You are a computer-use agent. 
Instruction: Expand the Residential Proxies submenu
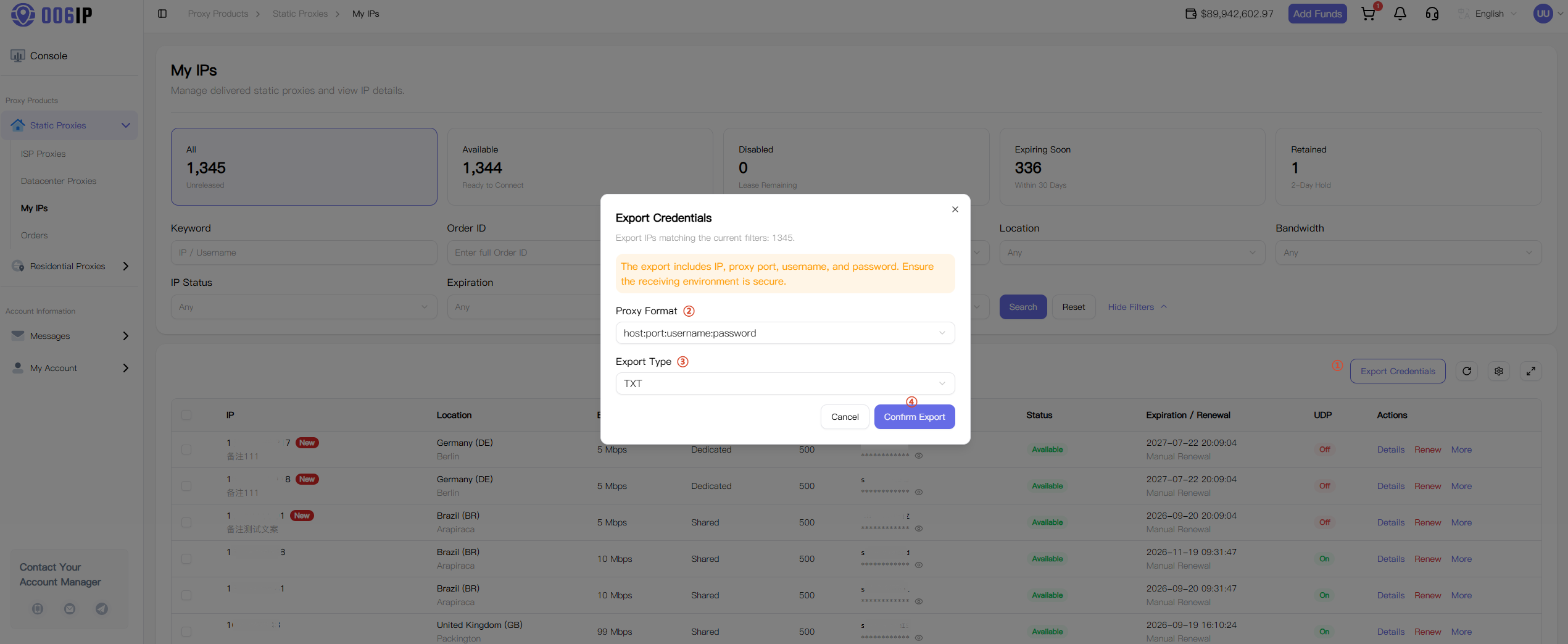(x=126, y=266)
